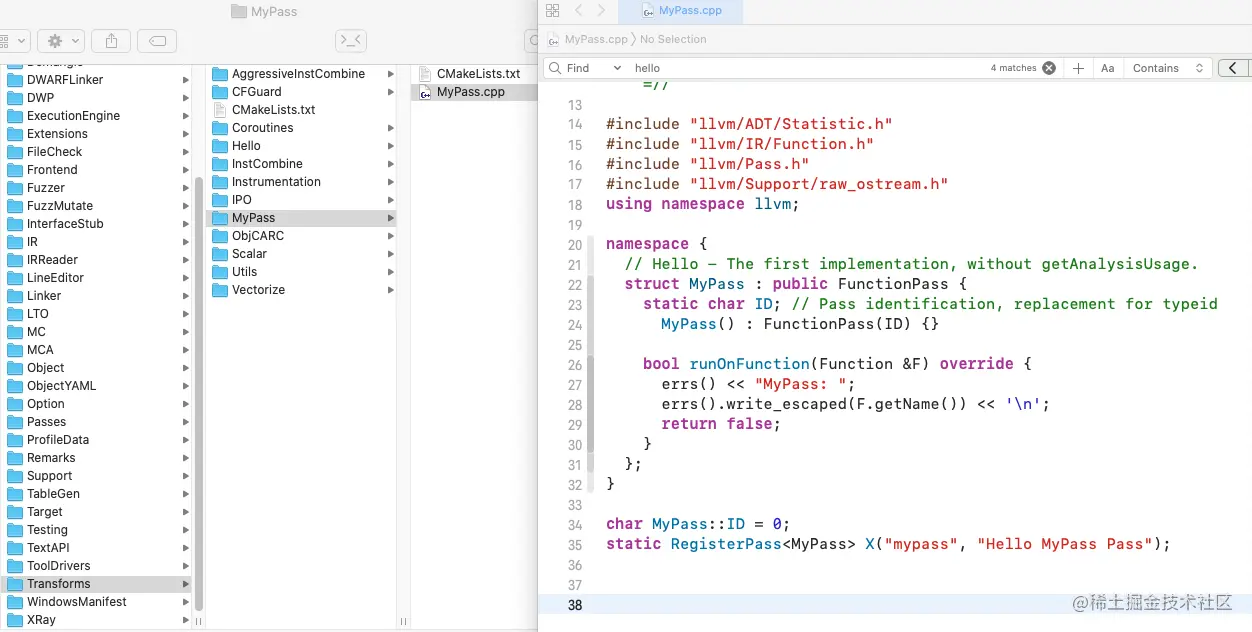Click the ProfileData folder icon
The image size is (1252, 632).
click(15, 440)
